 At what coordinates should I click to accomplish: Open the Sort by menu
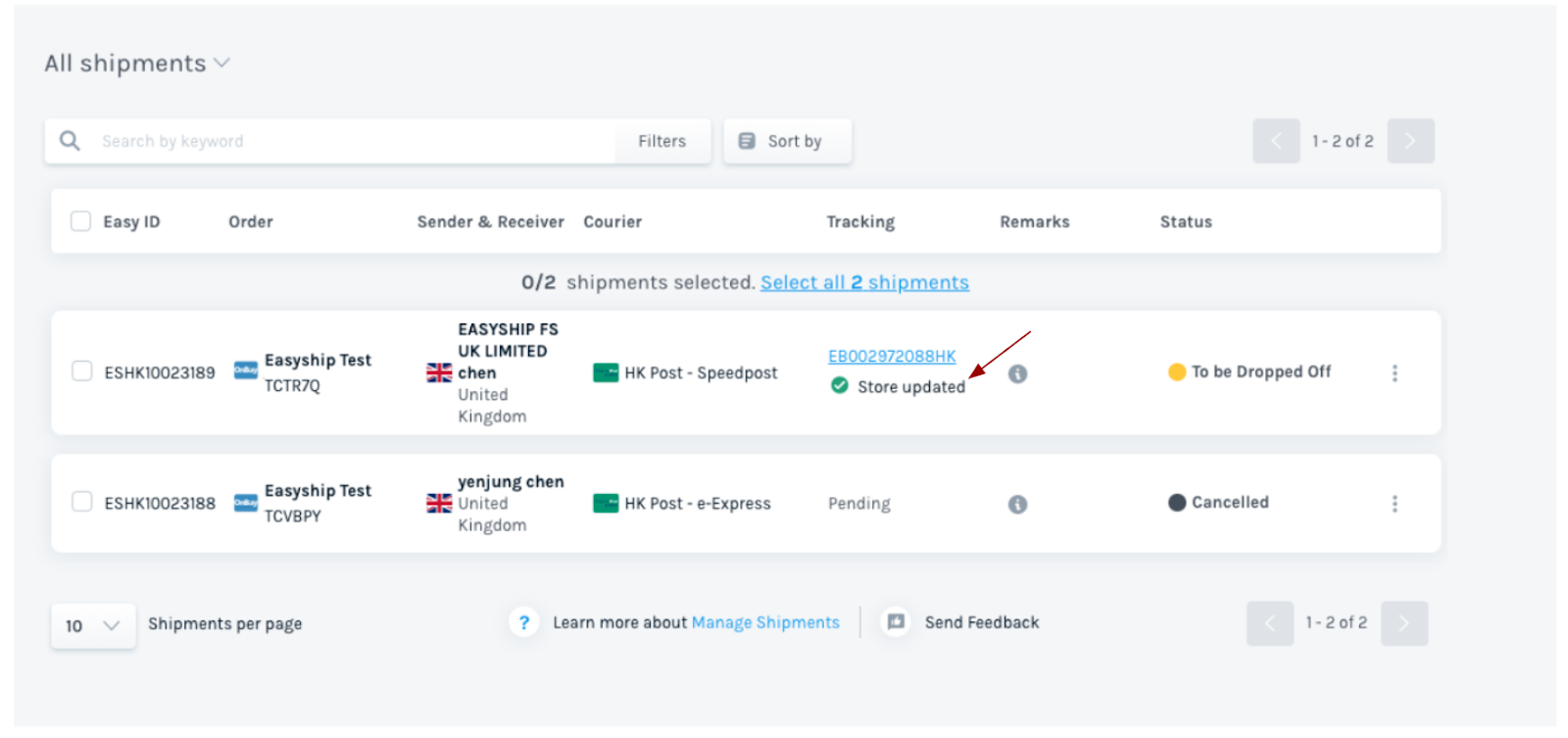[787, 141]
